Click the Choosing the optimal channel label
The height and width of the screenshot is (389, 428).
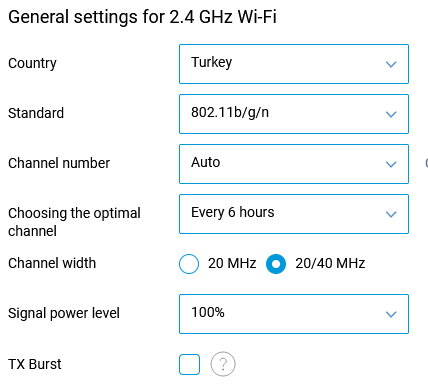point(74,222)
